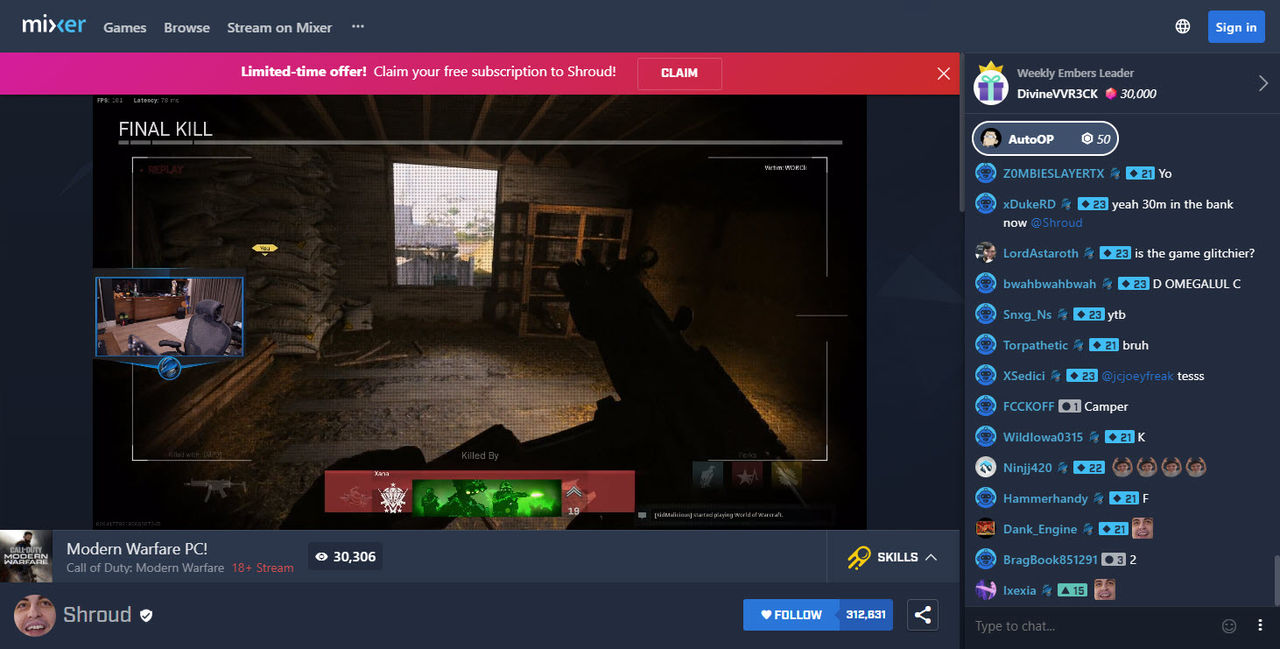Image resolution: width=1280 pixels, height=649 pixels.
Task: Open the Modern Warfare game cover thumbnail
Action: click(26, 556)
